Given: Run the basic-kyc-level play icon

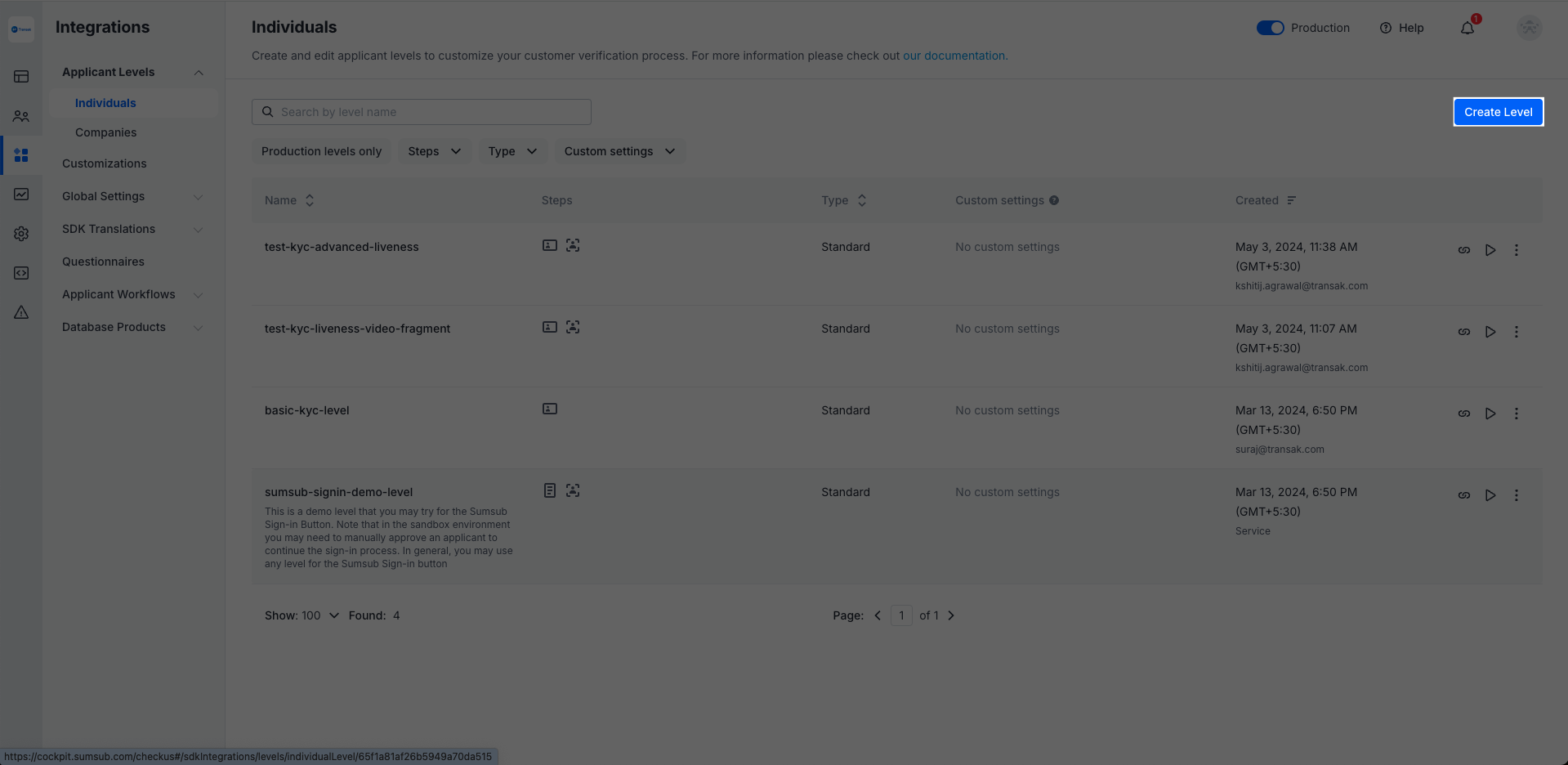Looking at the screenshot, I should click(1490, 414).
